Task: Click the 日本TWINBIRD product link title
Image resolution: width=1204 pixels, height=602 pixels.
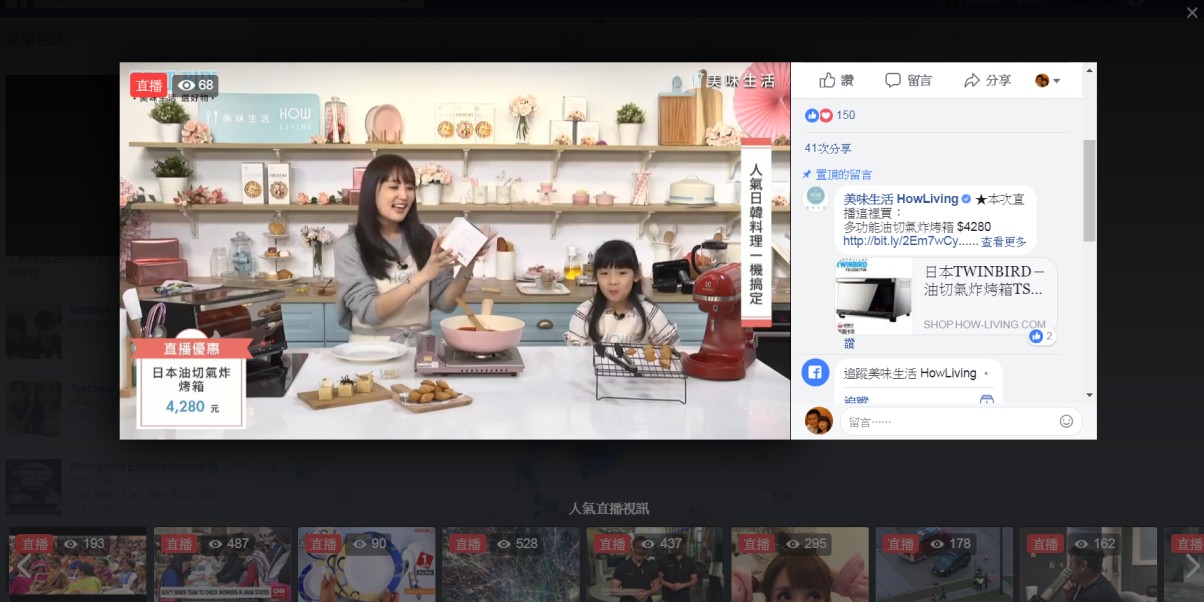Action: 984,281
